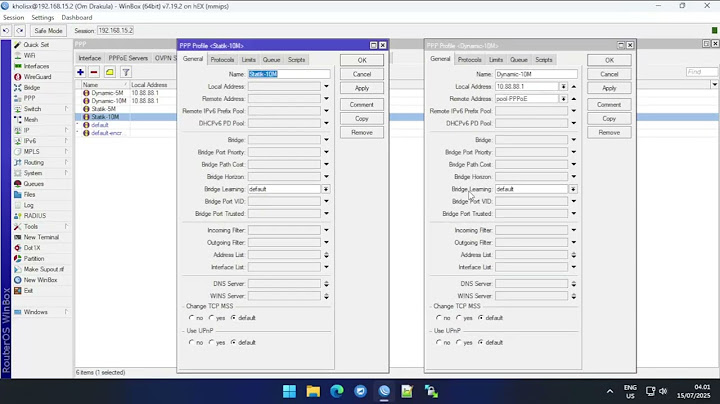
Task: Click the undo arrow in toolbar
Action: click(x=6, y=31)
